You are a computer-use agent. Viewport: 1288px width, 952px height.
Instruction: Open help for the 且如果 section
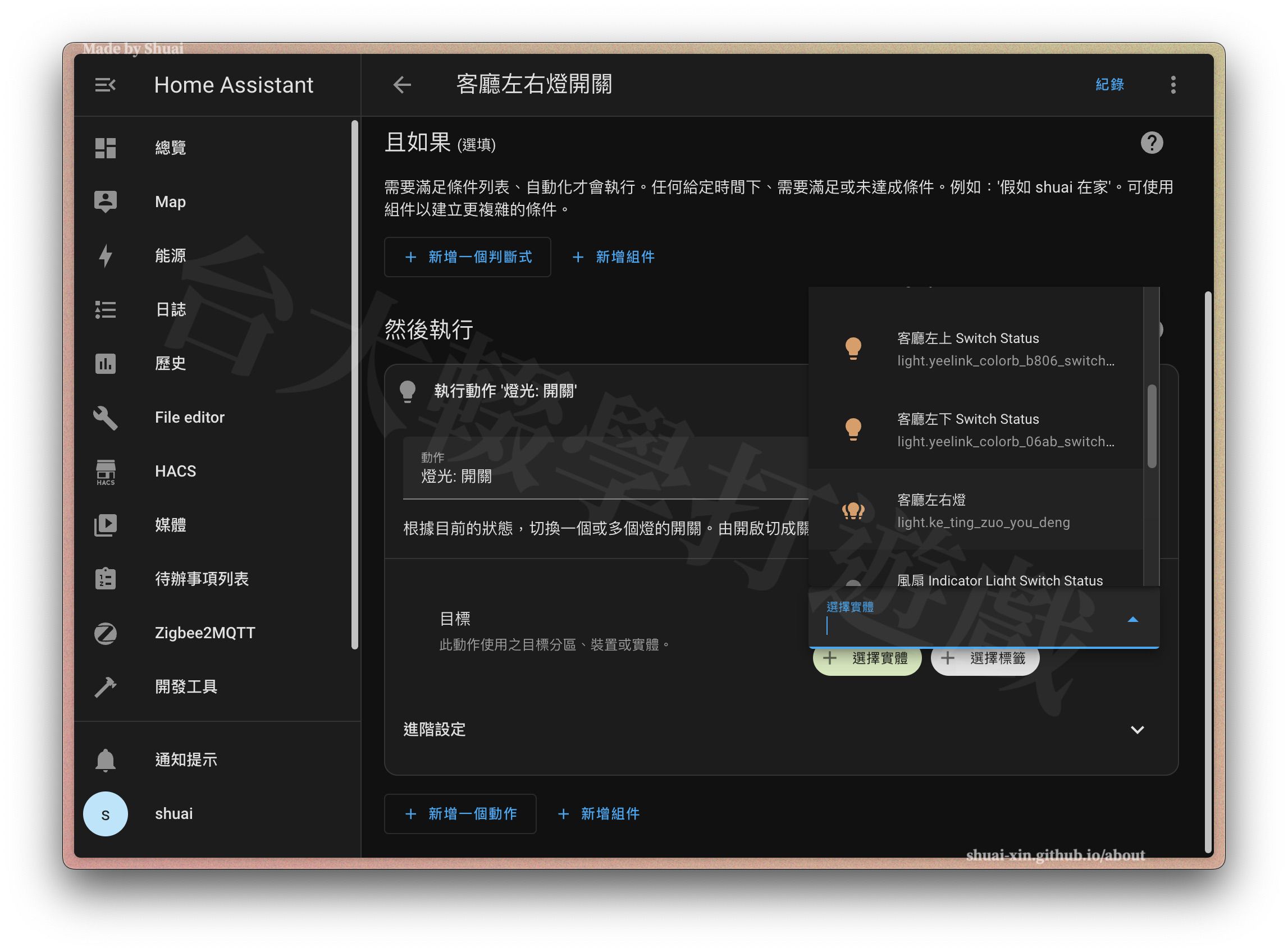coord(1152,143)
